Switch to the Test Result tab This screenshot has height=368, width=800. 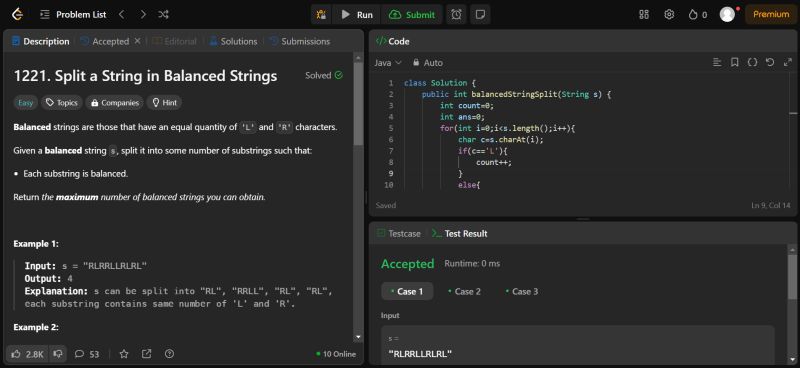459,233
